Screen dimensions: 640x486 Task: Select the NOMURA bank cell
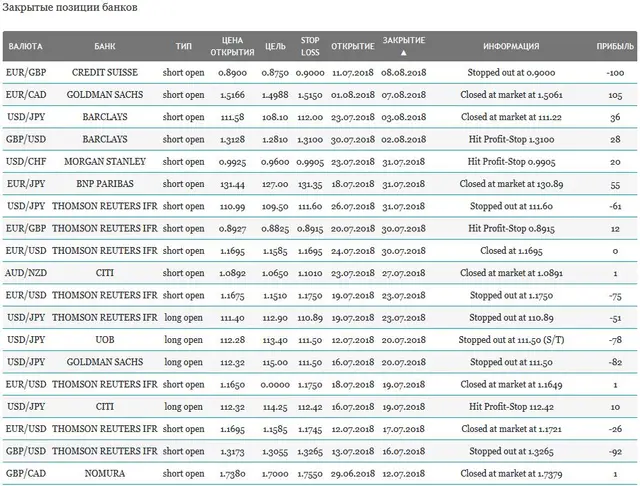pyautogui.click(x=105, y=474)
